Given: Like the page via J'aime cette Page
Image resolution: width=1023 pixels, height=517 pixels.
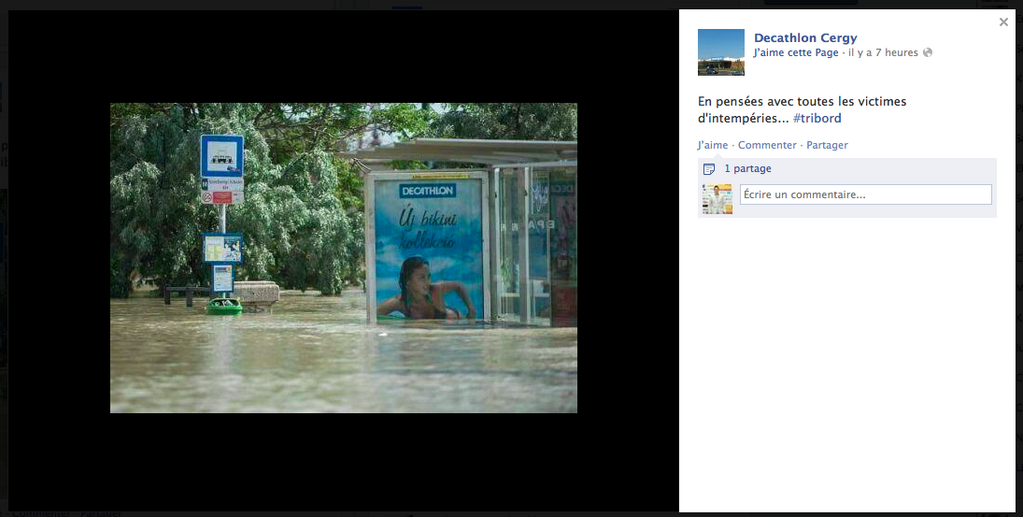Looking at the screenshot, I should [796, 53].
